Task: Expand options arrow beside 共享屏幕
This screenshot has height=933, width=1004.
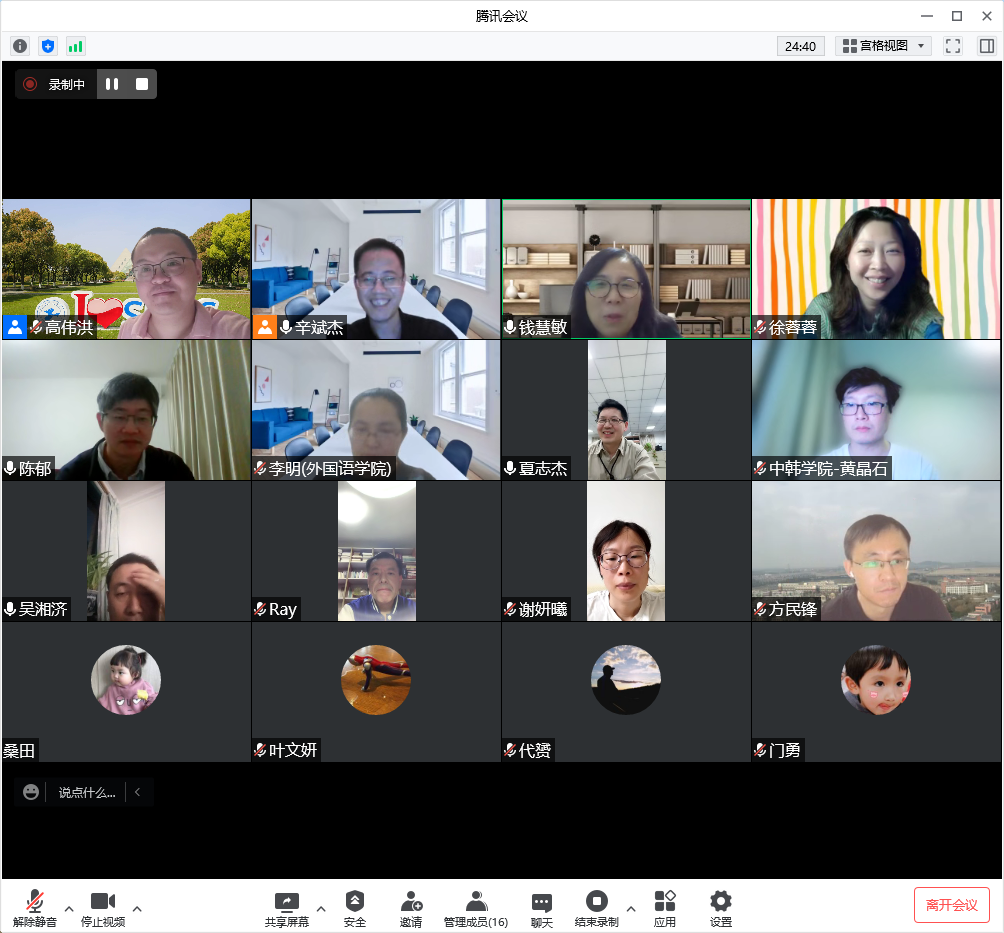Action: 321,908
